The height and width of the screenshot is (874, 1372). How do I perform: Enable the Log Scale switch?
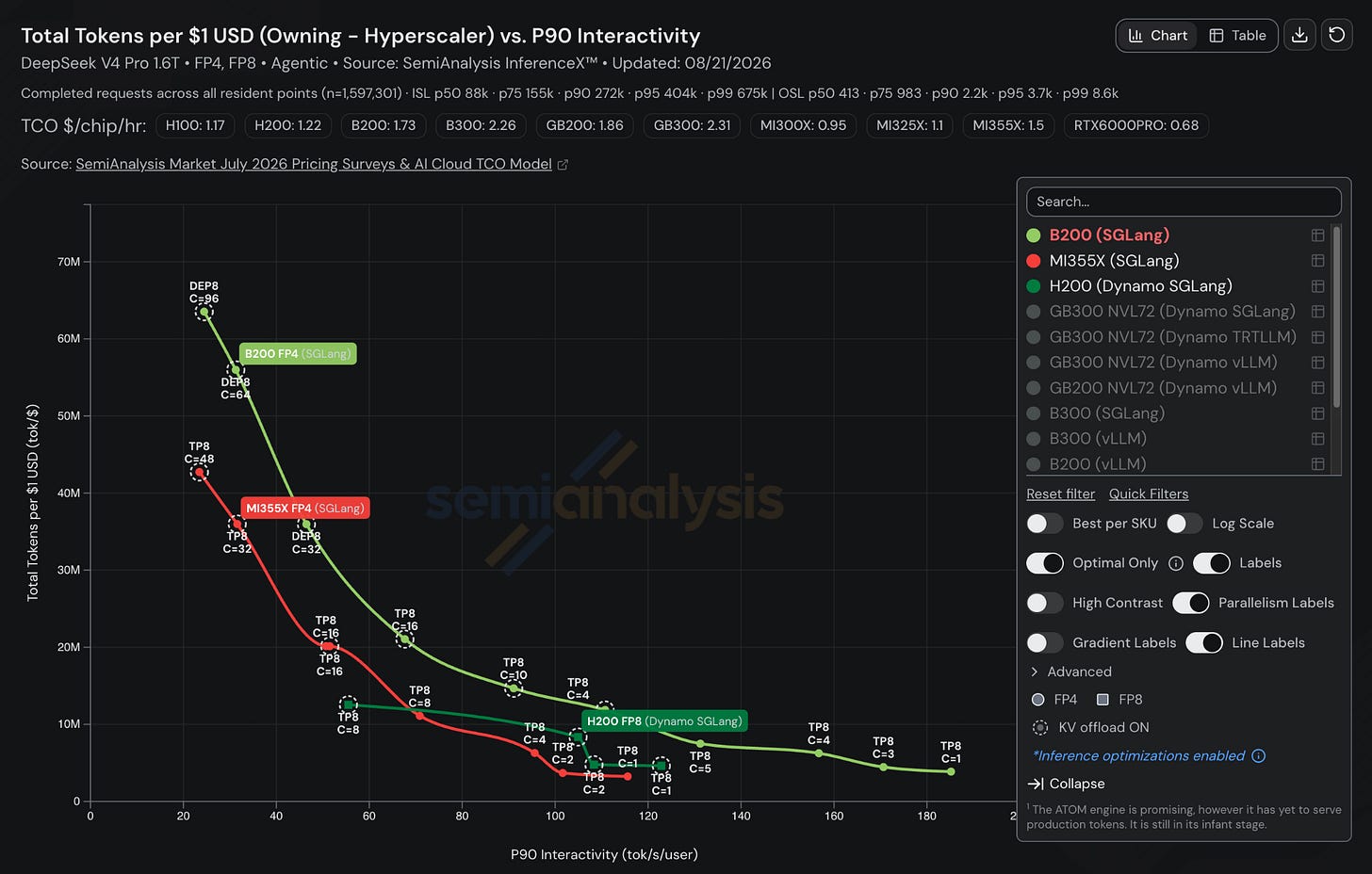tap(1184, 524)
